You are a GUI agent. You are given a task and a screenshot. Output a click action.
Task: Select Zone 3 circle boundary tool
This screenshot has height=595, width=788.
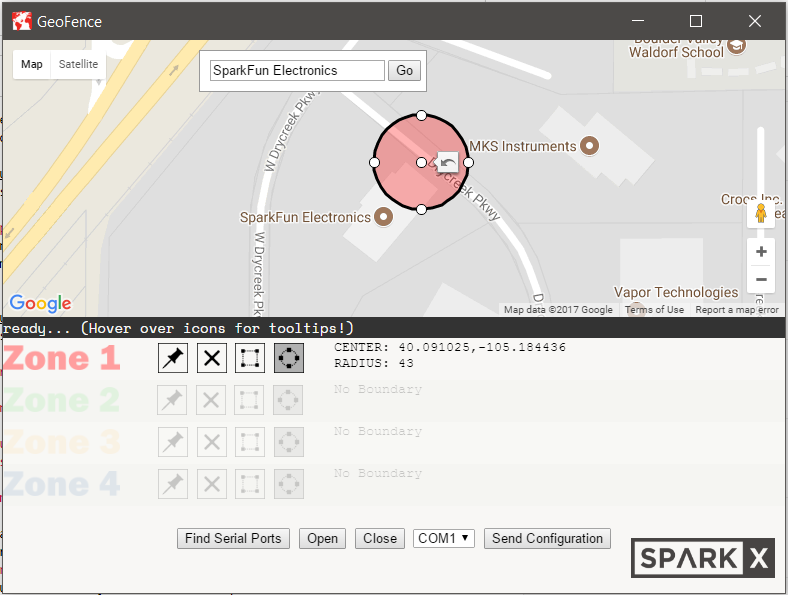click(288, 442)
